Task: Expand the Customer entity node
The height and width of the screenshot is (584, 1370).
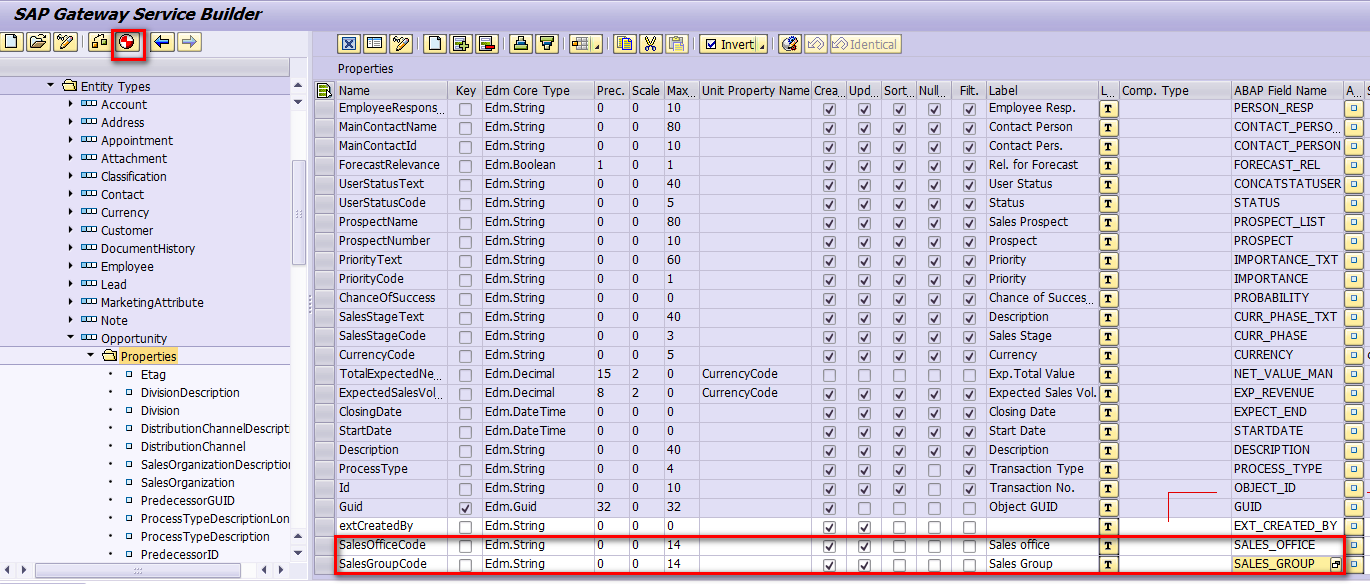Action: tap(70, 230)
